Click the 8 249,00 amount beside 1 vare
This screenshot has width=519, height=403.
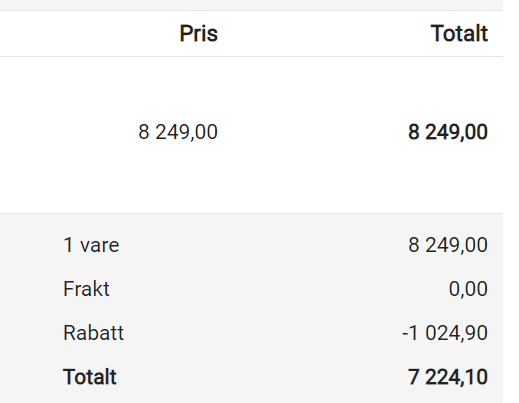tap(448, 245)
